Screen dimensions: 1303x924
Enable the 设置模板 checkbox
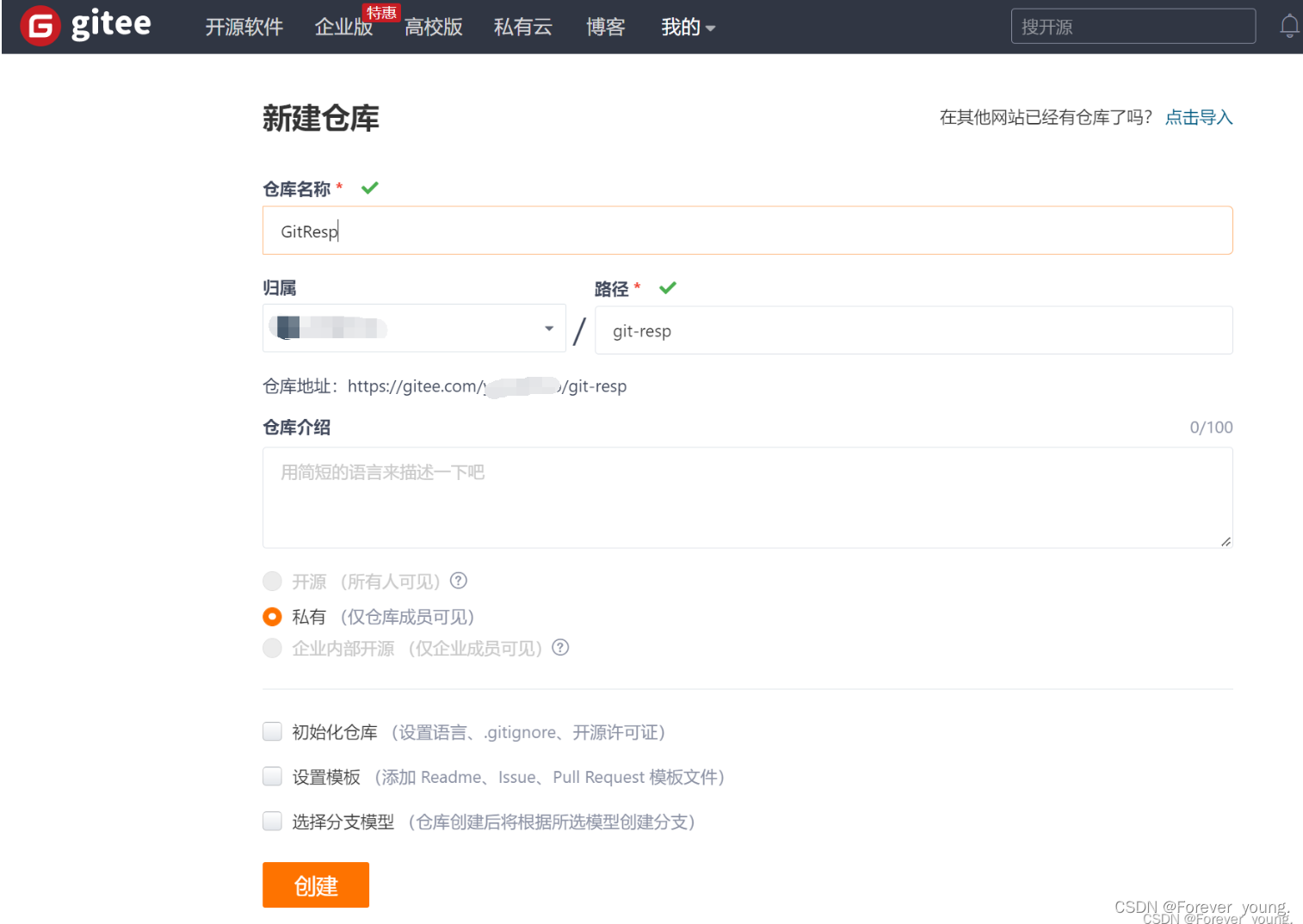(x=272, y=777)
